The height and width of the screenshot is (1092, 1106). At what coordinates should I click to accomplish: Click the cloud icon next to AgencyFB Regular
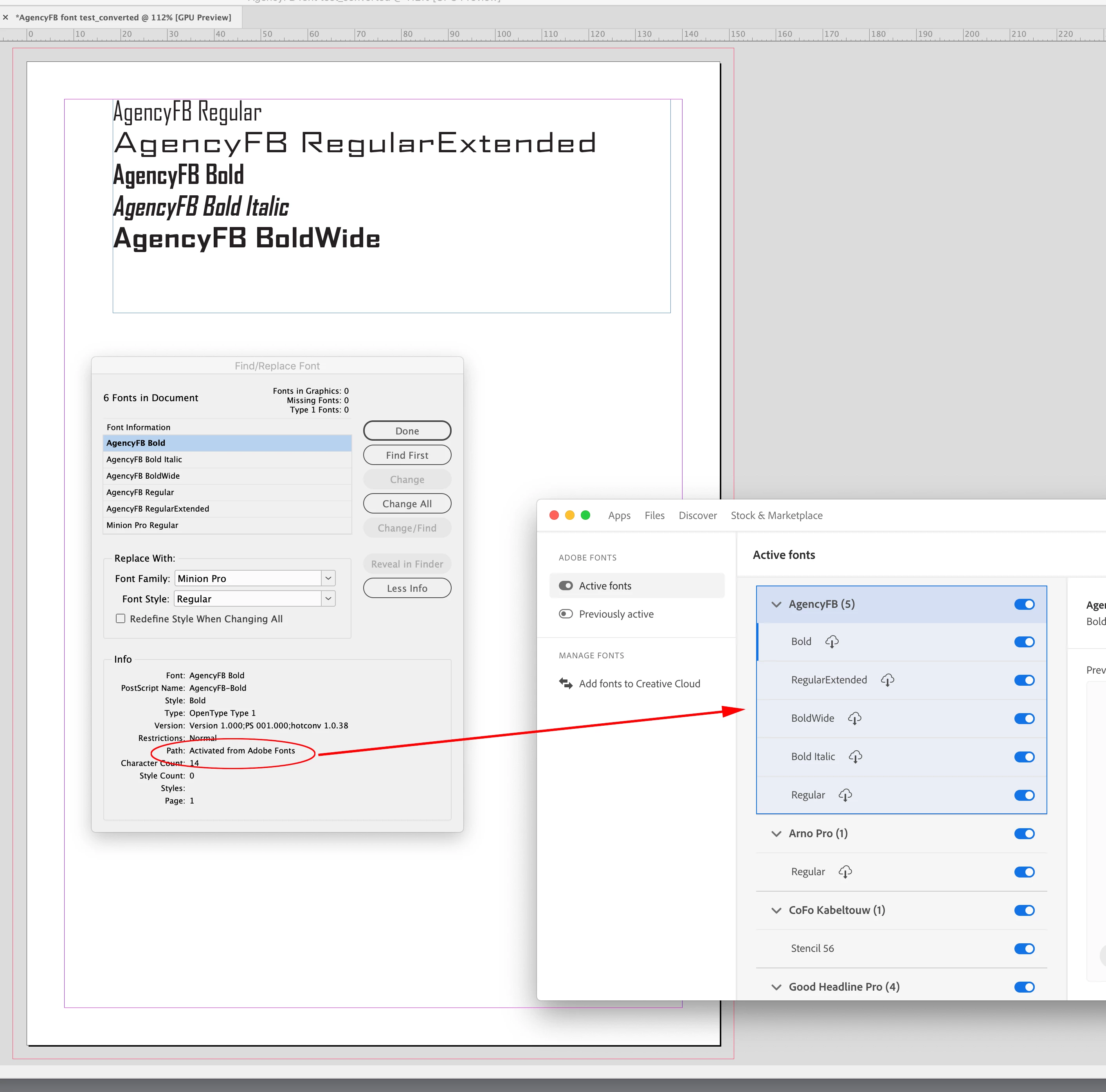click(845, 795)
